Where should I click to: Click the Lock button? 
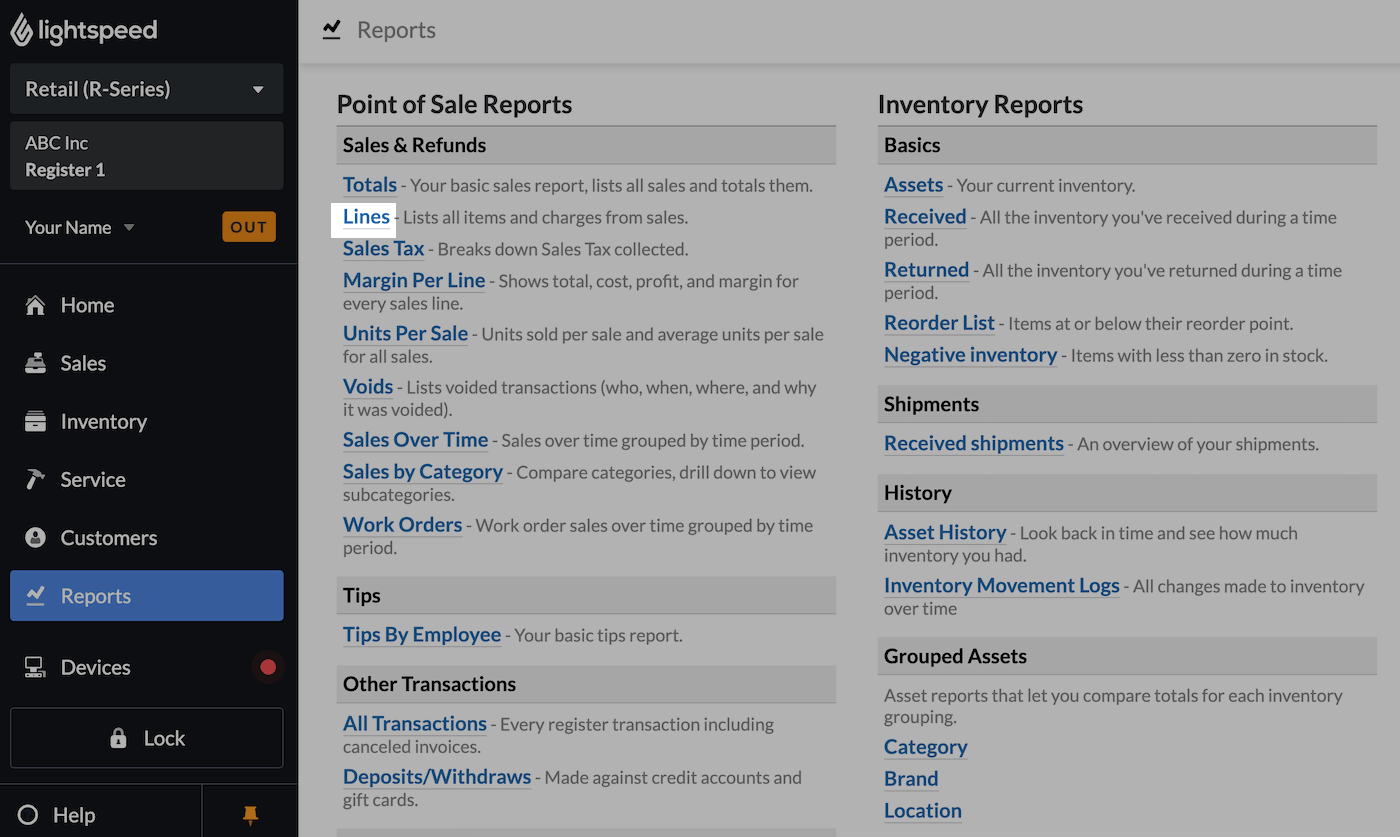coord(147,738)
